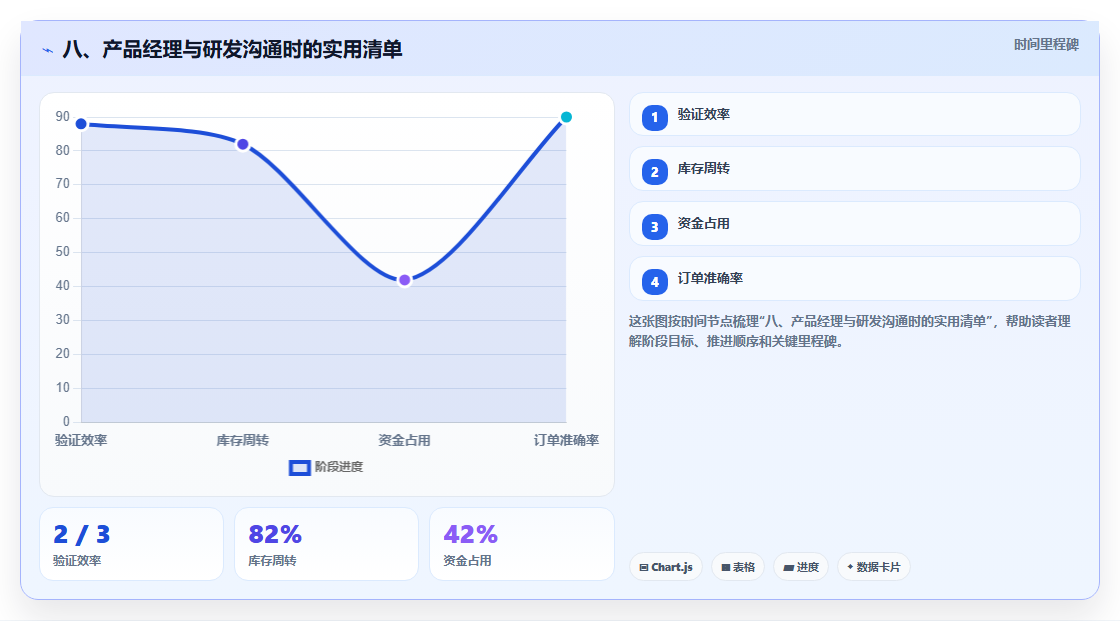Open the 订单准确率 milestone row

tap(854, 279)
